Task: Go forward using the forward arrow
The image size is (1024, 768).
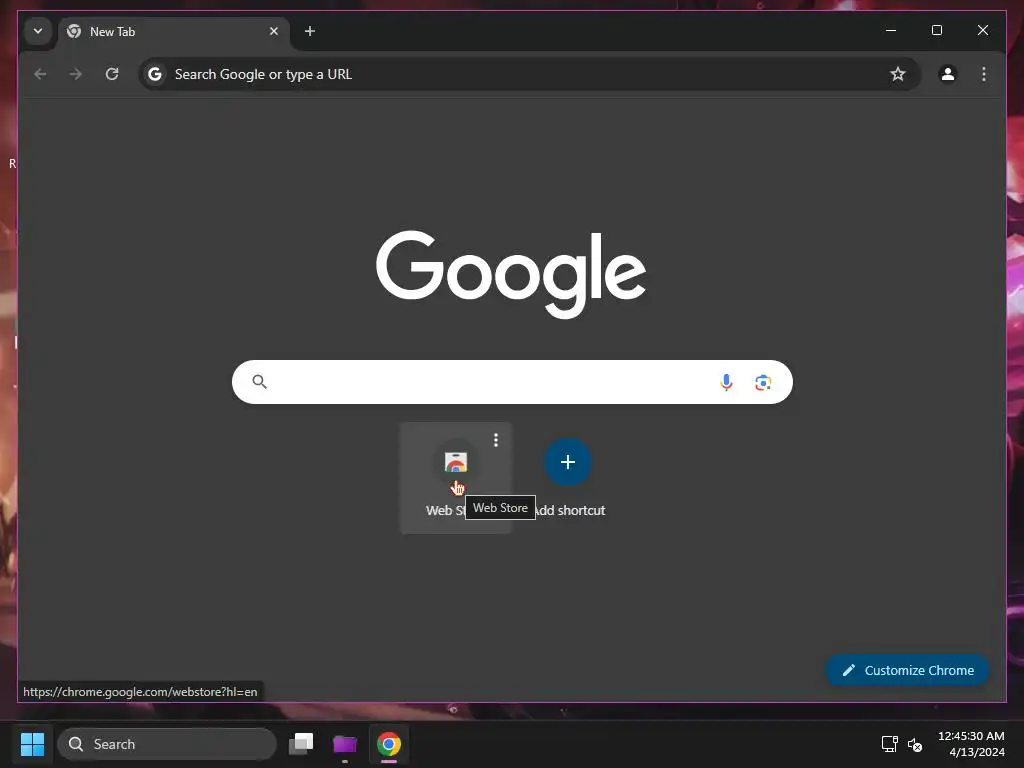Action: pyautogui.click(x=76, y=74)
